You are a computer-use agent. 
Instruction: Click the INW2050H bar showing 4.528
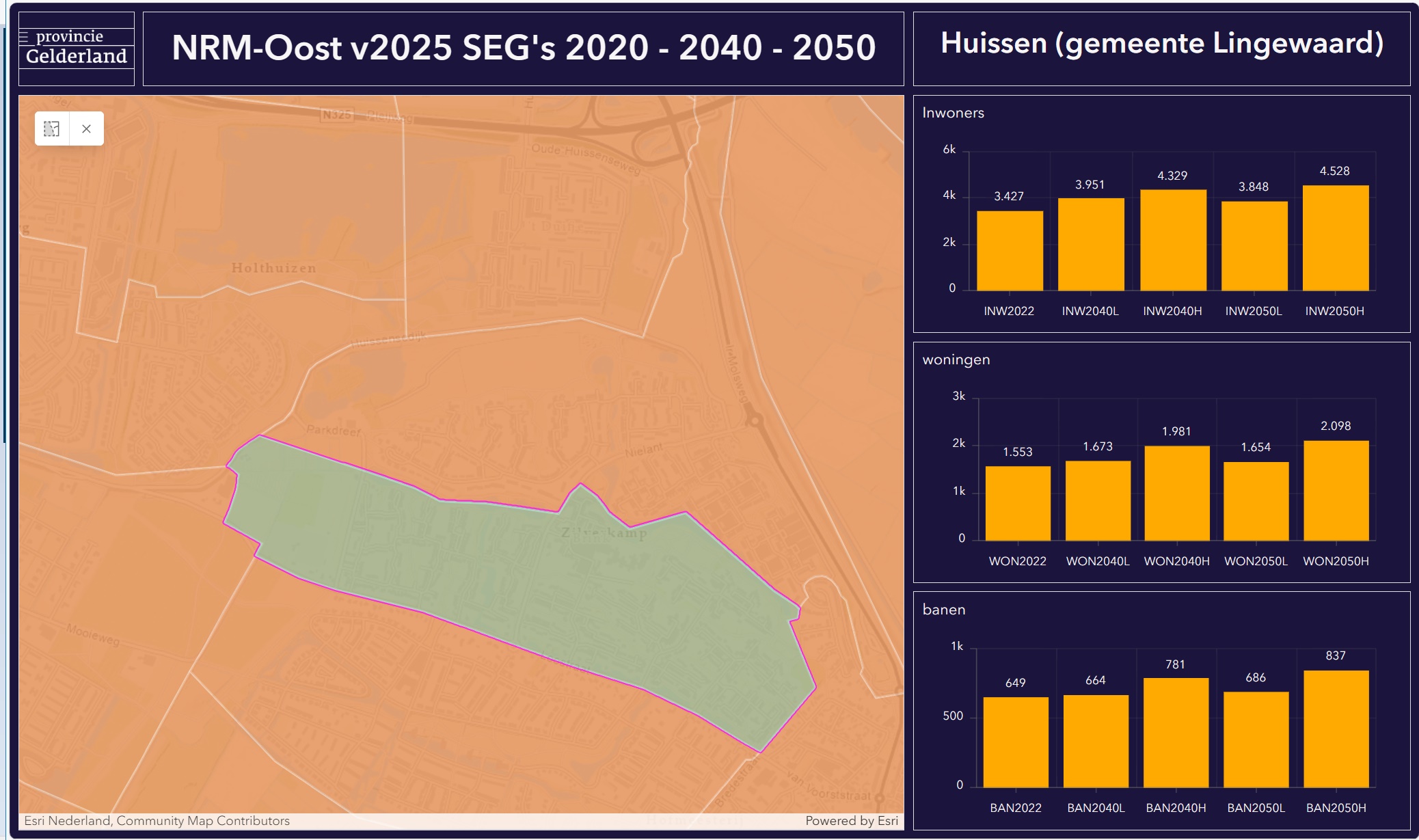pos(1335,238)
